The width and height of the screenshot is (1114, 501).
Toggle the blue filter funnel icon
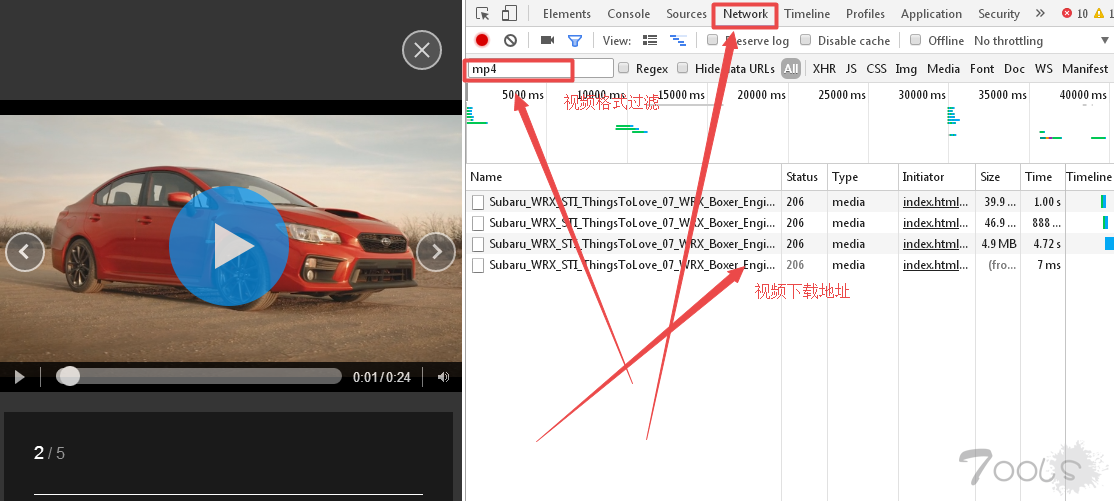pyautogui.click(x=575, y=41)
